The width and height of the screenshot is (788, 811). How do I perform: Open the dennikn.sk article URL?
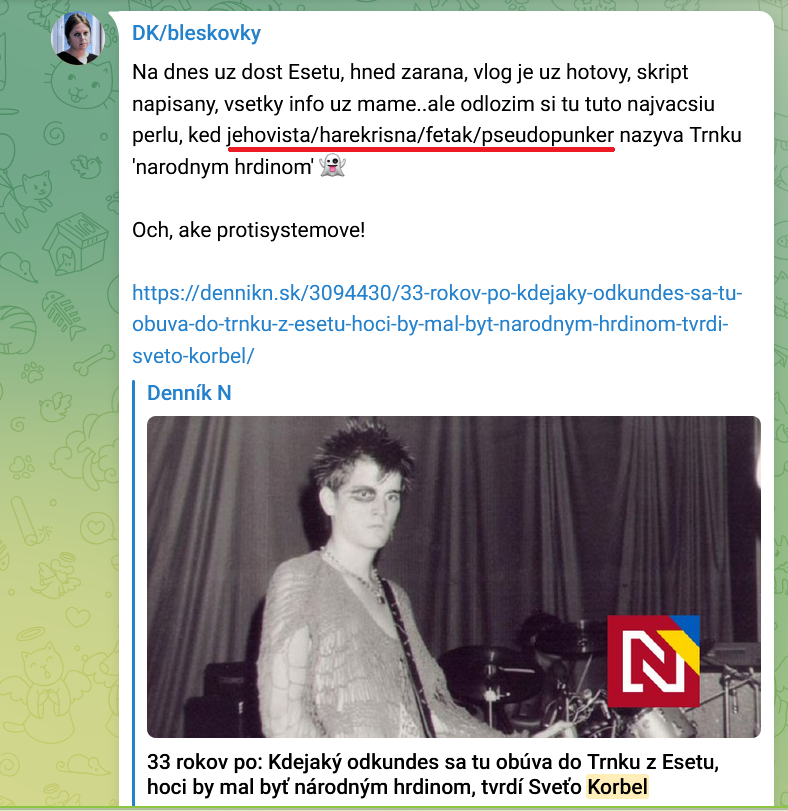click(x=437, y=324)
